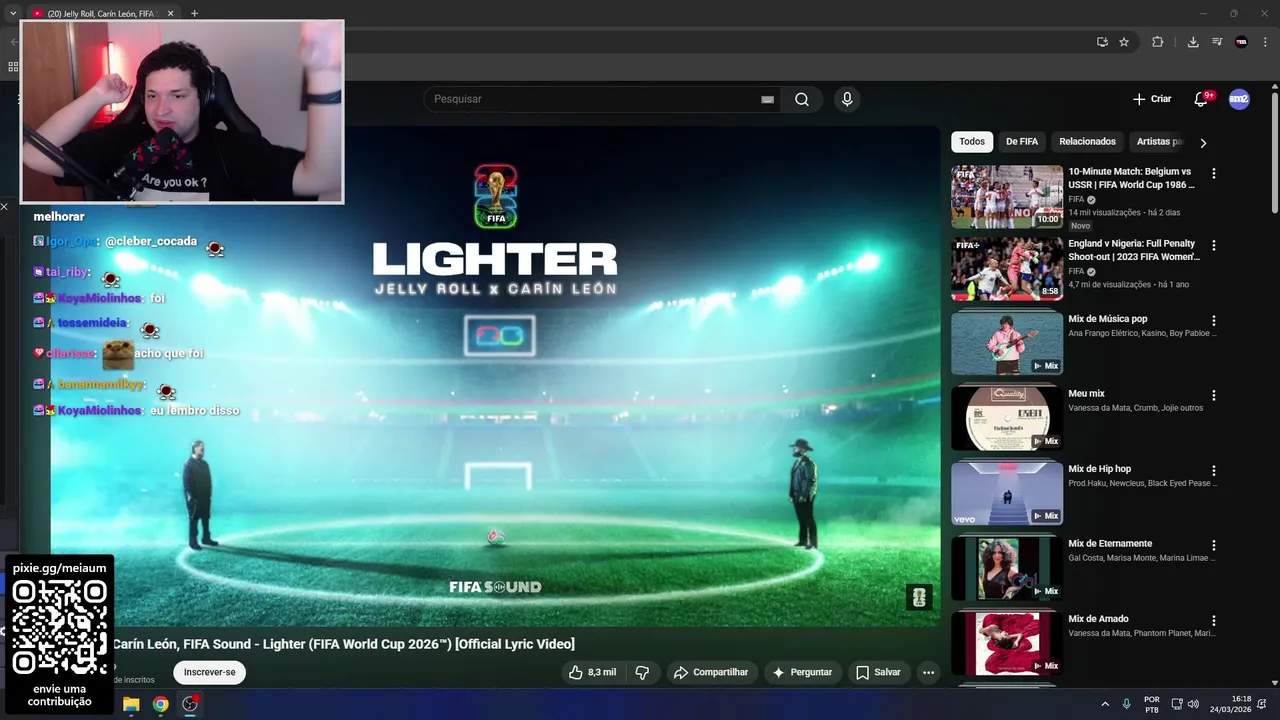Image resolution: width=1280 pixels, height=720 pixels.
Task: Click the YouTube search magnifier button
Action: (802, 99)
